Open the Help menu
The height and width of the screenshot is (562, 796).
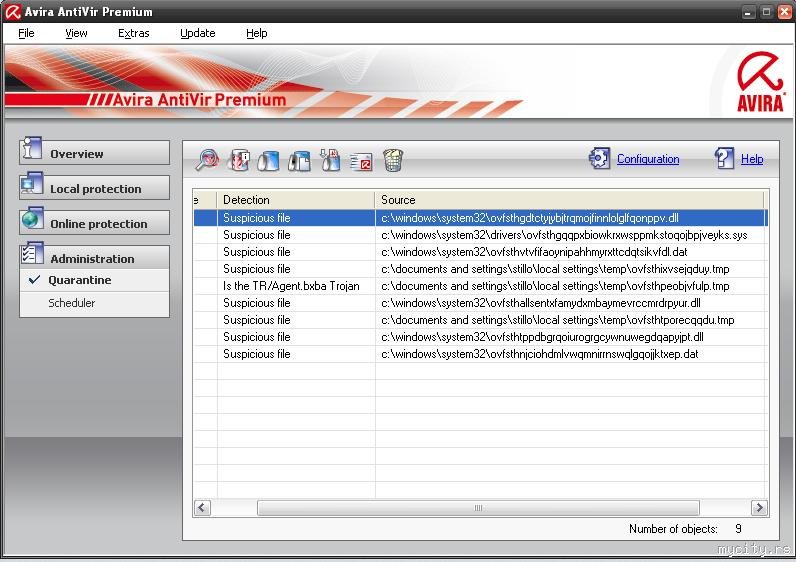pyautogui.click(x=256, y=34)
